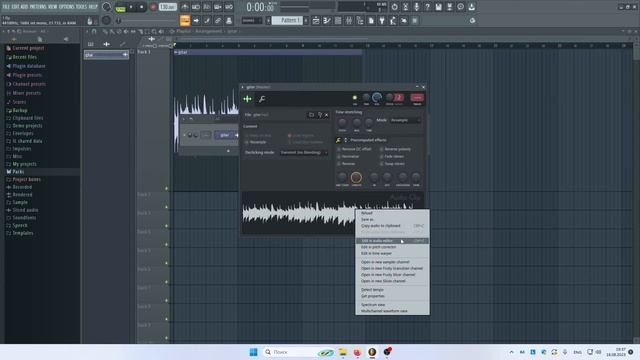Expand Recent files in browser
640x360 pixels.
point(24,57)
